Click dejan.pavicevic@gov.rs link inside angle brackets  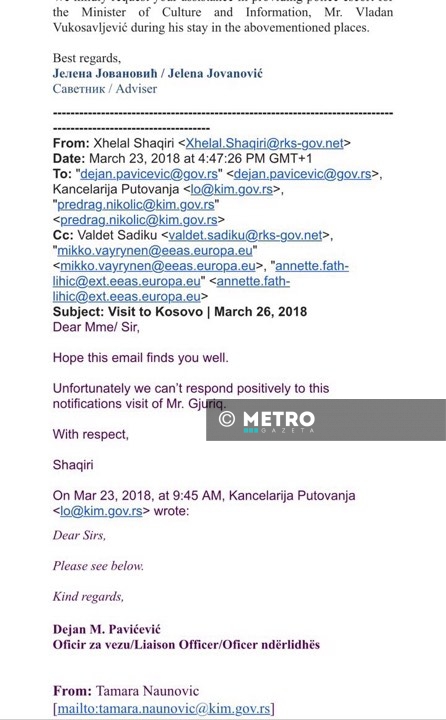pos(303,174)
